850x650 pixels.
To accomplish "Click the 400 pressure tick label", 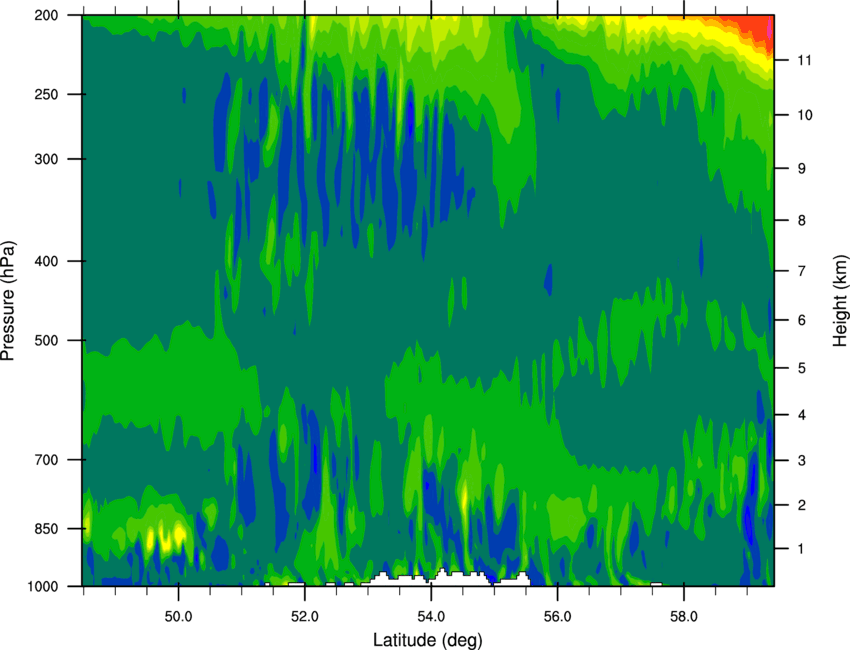I will click(x=46, y=261).
